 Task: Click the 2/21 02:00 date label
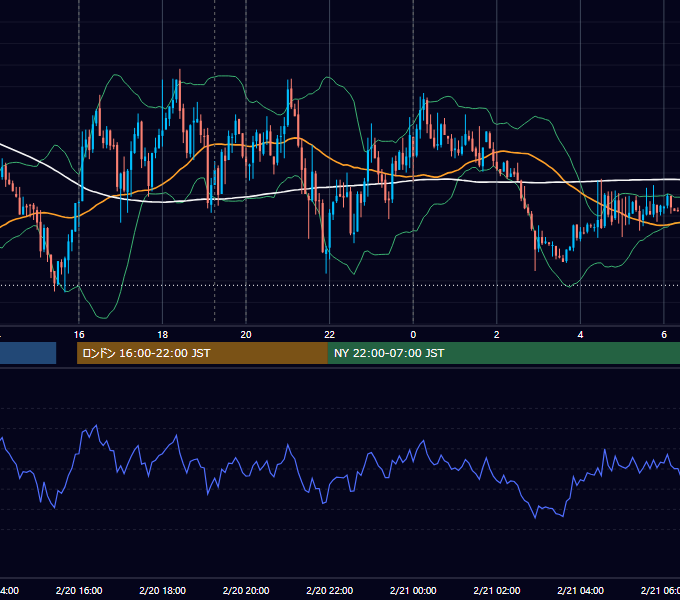pyautogui.click(x=497, y=590)
